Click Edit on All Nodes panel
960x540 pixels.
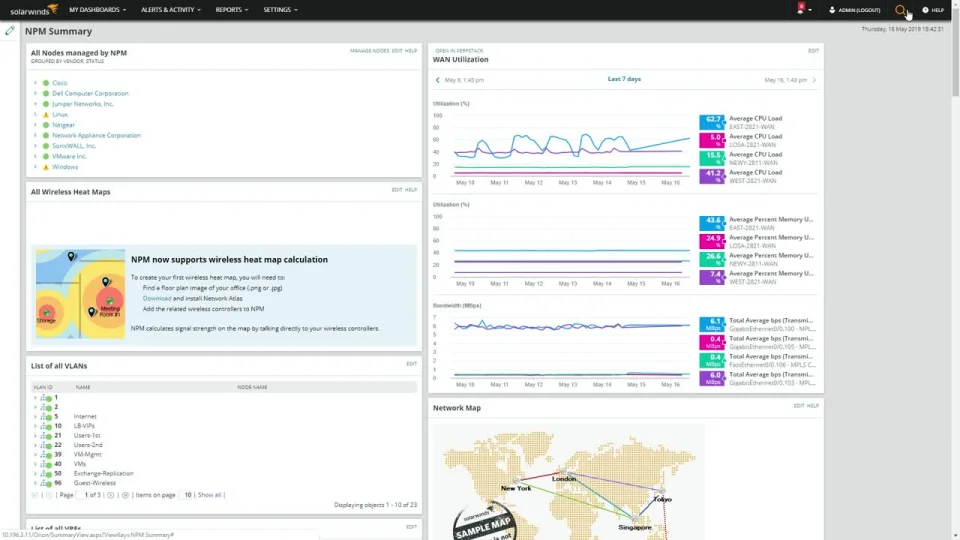pos(397,51)
